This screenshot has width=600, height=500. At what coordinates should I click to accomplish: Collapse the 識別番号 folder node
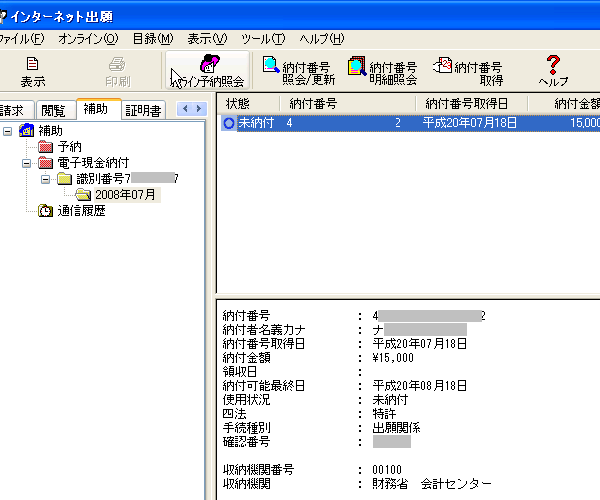(46, 179)
